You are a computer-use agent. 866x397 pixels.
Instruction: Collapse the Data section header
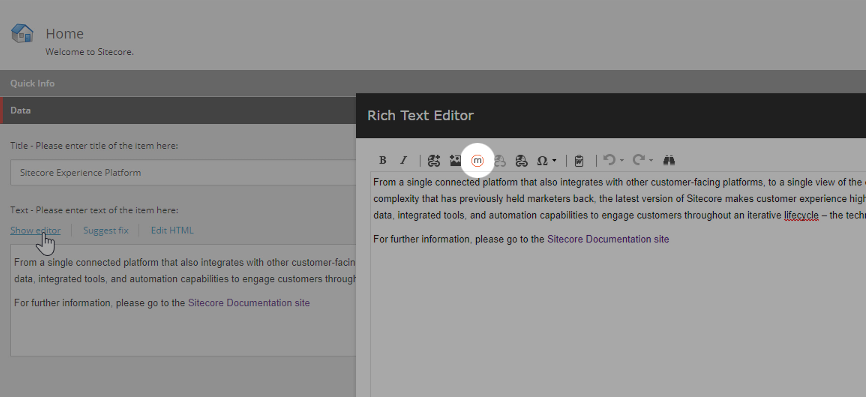pos(178,110)
